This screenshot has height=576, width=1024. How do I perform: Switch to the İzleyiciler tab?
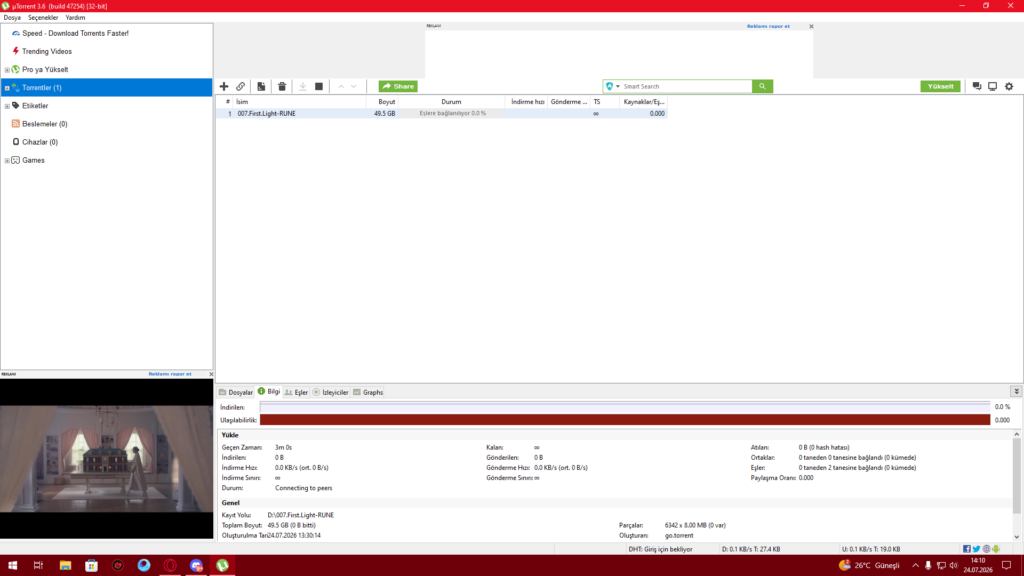coord(330,392)
